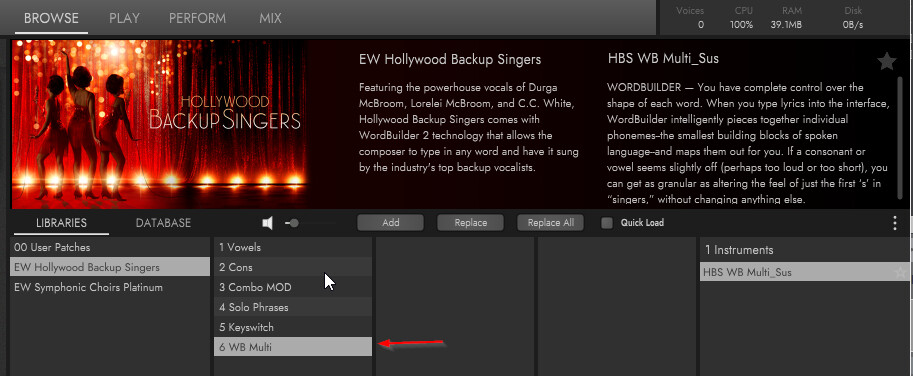This screenshot has width=913, height=376.
Task: Star the HBS WB Multi_Sus instrument row
Action: [901, 272]
